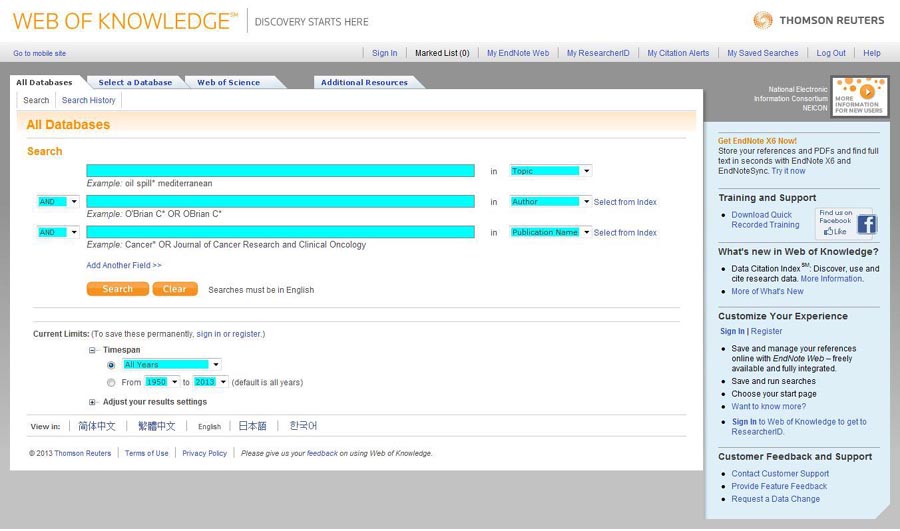Select the All Years timespan radio button

[111, 365]
